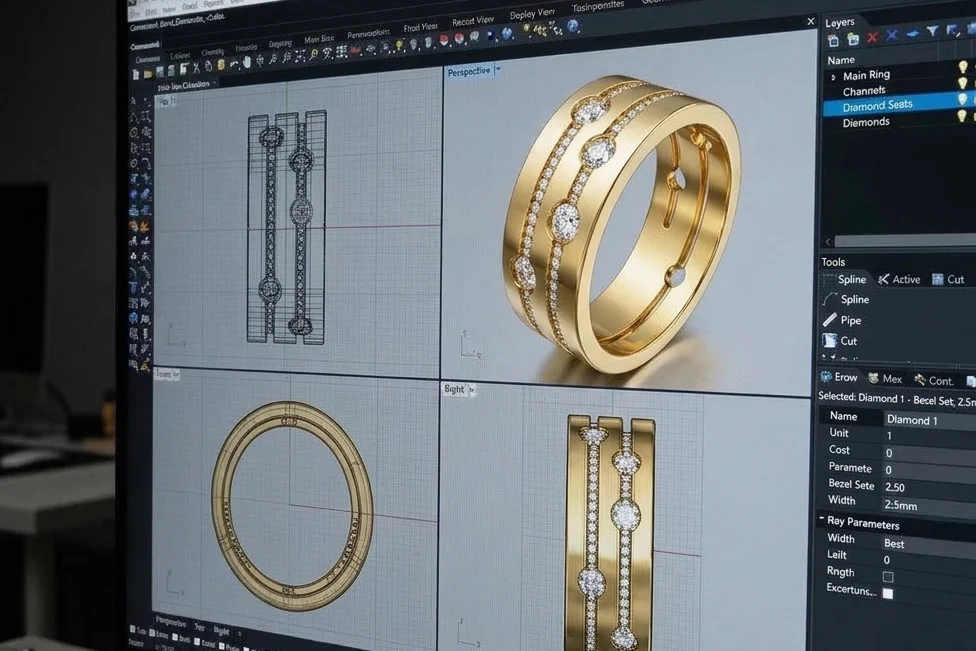This screenshot has width=976, height=651.
Task: Click the new file icon in main toolbar
Action: click(x=136, y=74)
